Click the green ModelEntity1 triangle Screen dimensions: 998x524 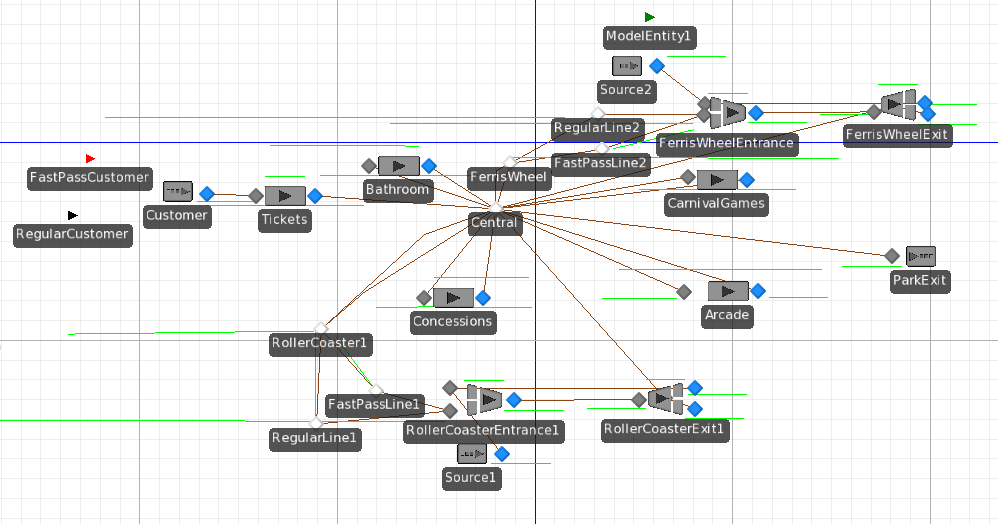(x=650, y=17)
